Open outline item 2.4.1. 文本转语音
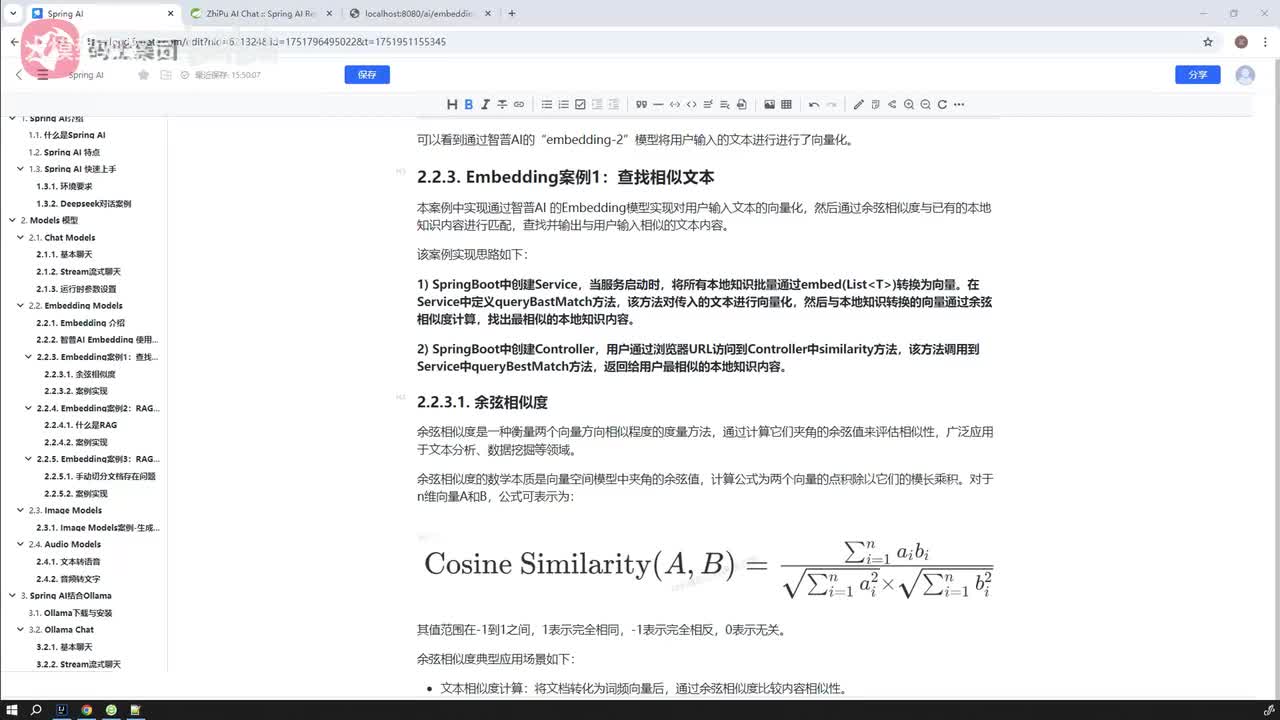Screen dimensions: 1280x720 coord(68,561)
